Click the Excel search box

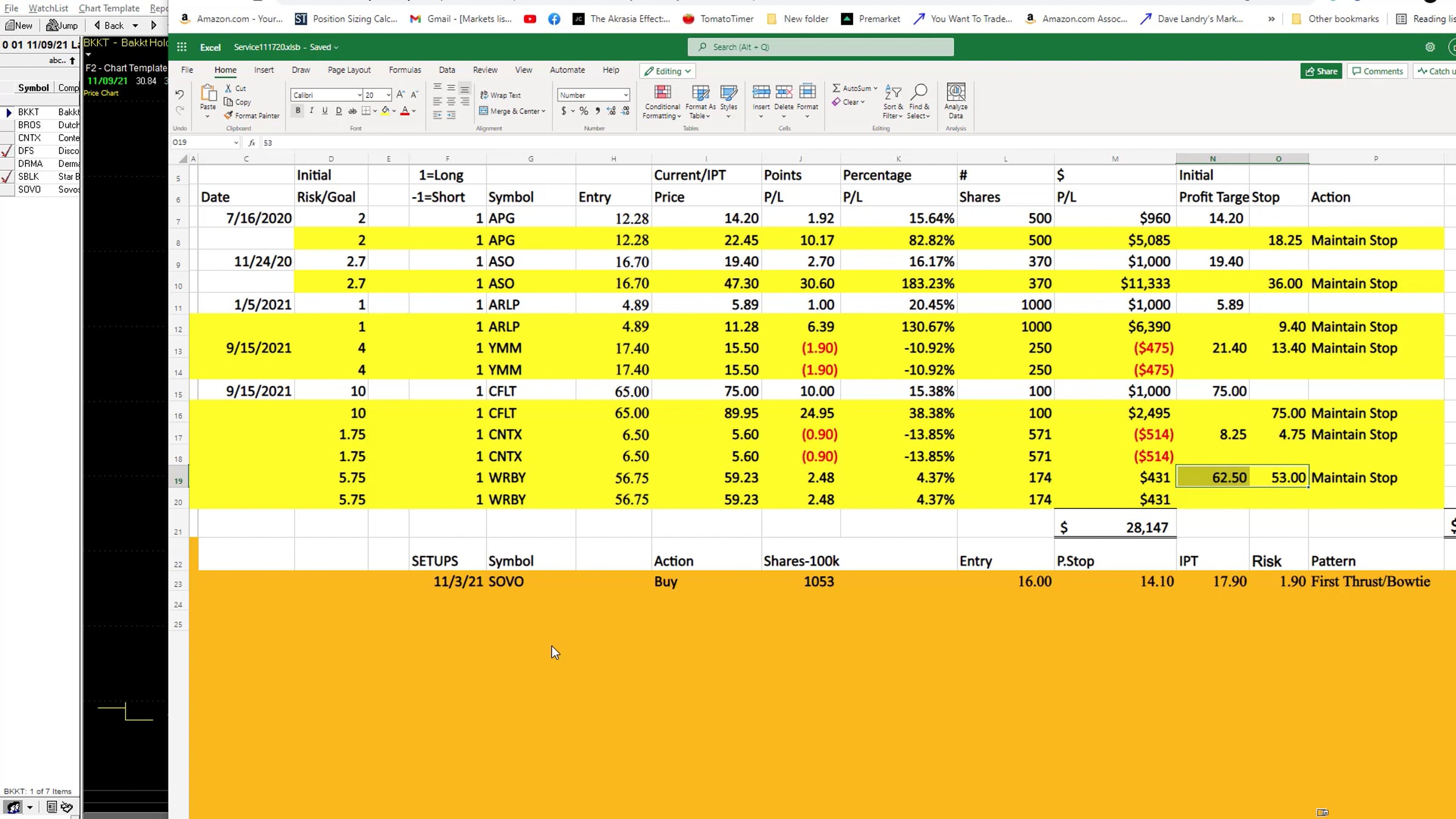pos(820,47)
